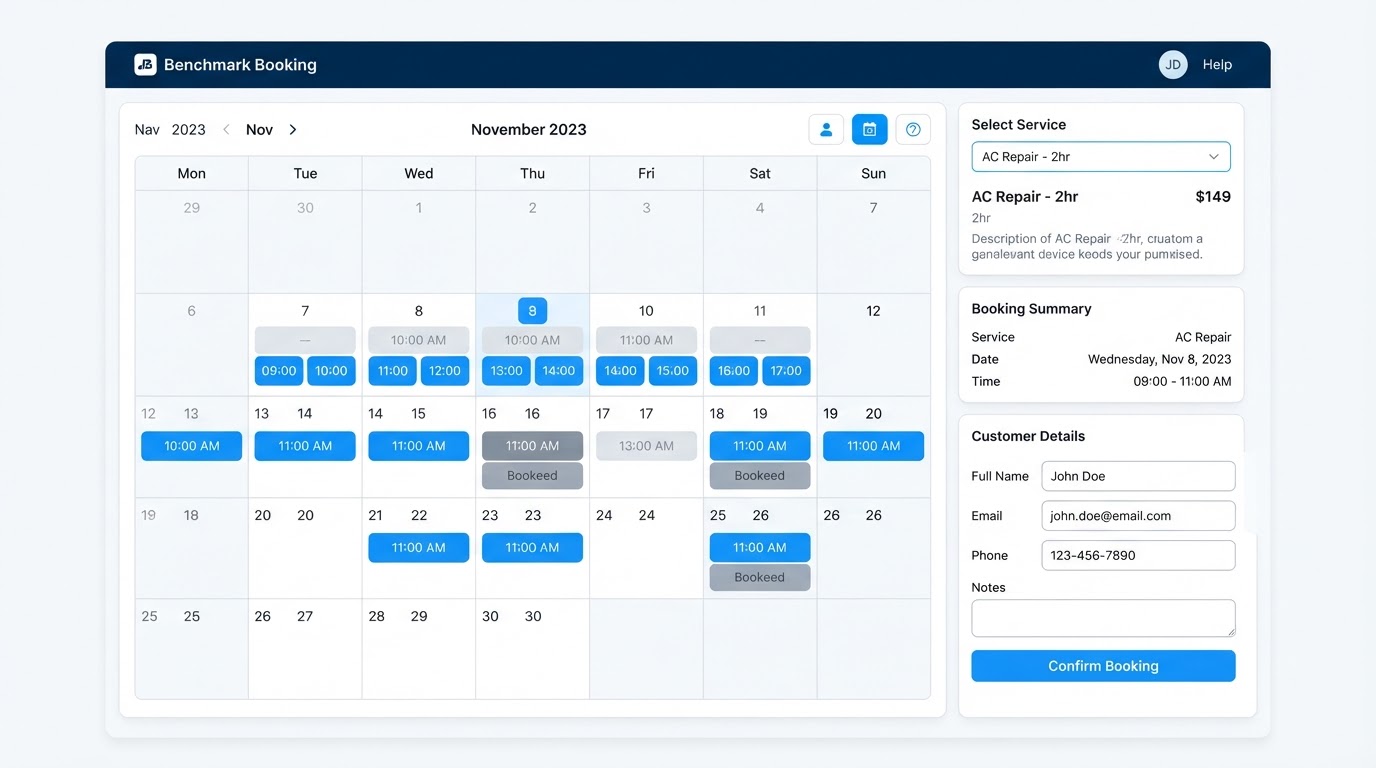Click the Benchmark Booking logo icon
The height and width of the screenshot is (768, 1376).
coord(145,65)
